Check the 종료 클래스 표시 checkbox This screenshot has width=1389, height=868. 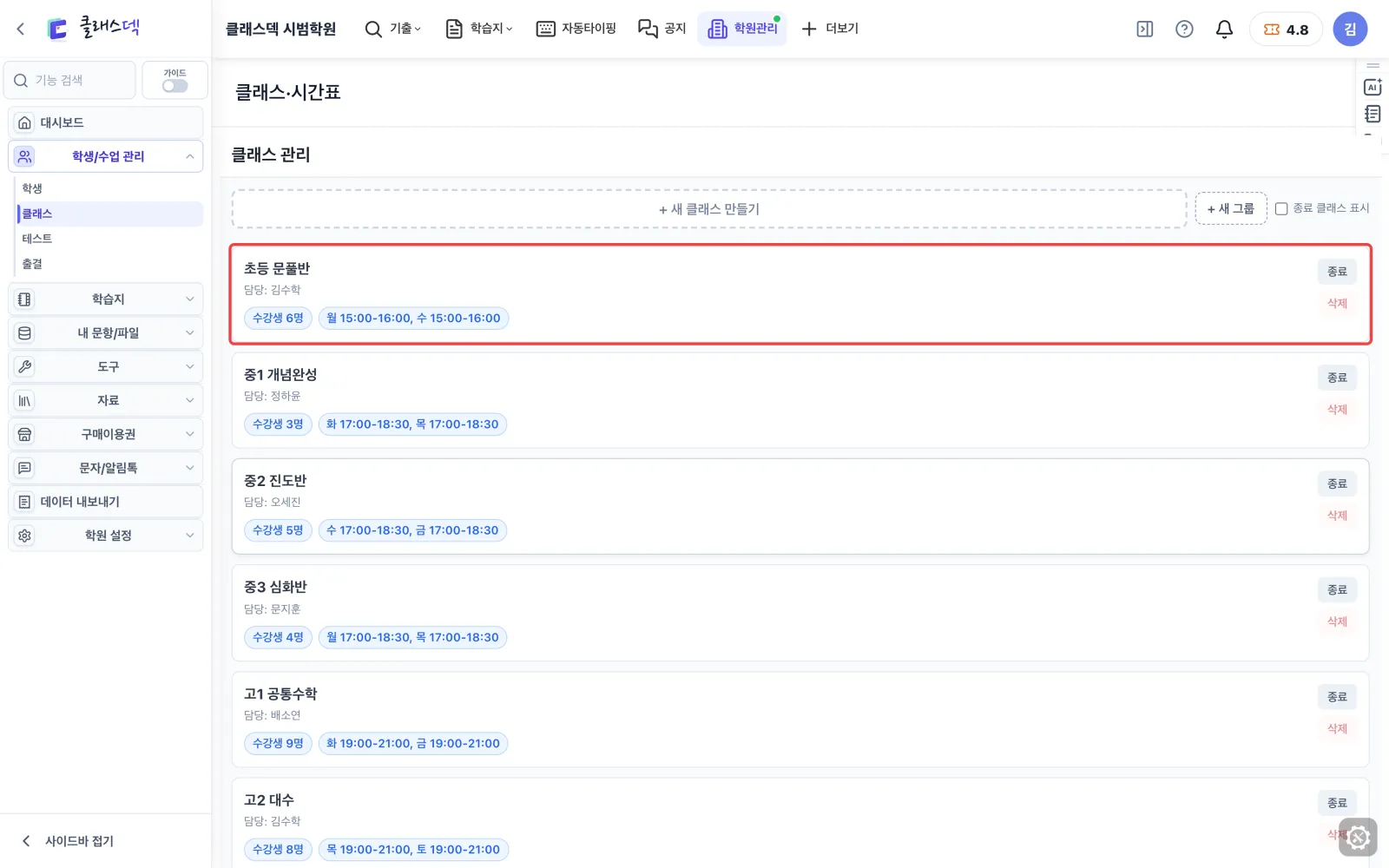[1281, 208]
